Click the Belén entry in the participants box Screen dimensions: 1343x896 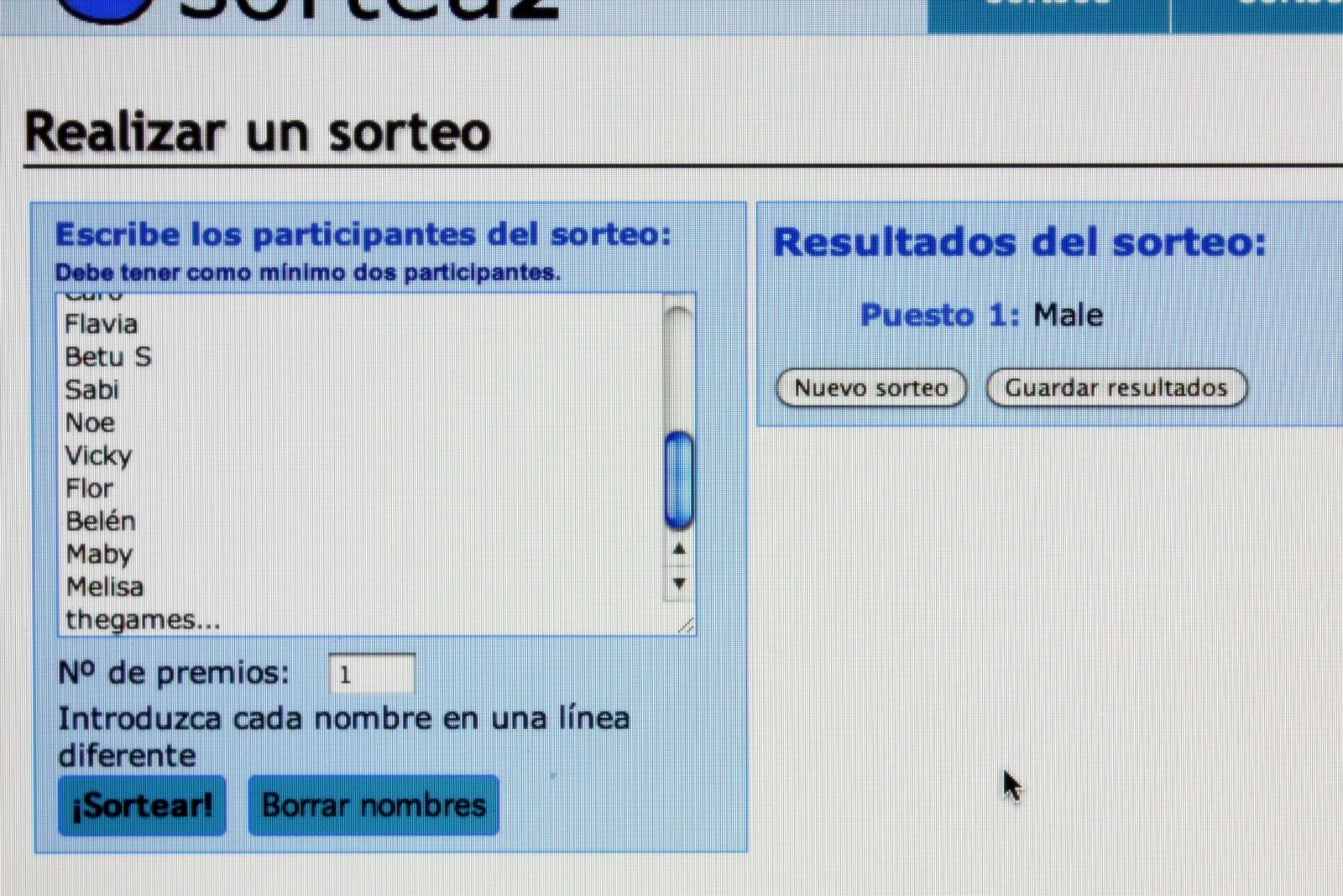pyautogui.click(x=101, y=522)
